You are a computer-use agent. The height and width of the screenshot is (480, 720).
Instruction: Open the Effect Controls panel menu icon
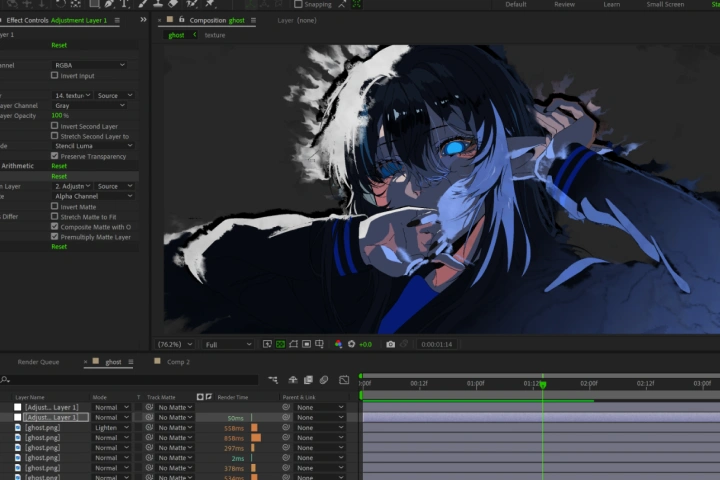[x=117, y=20]
